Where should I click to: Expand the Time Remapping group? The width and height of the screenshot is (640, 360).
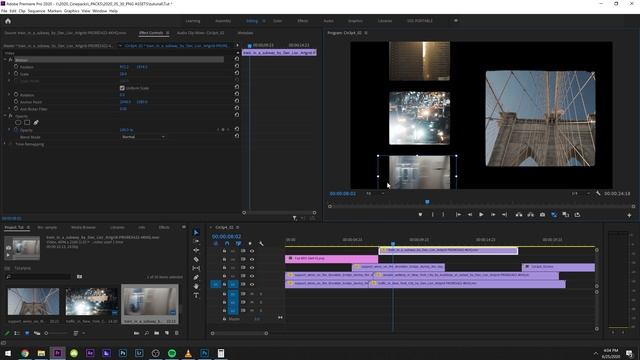(x=5, y=144)
